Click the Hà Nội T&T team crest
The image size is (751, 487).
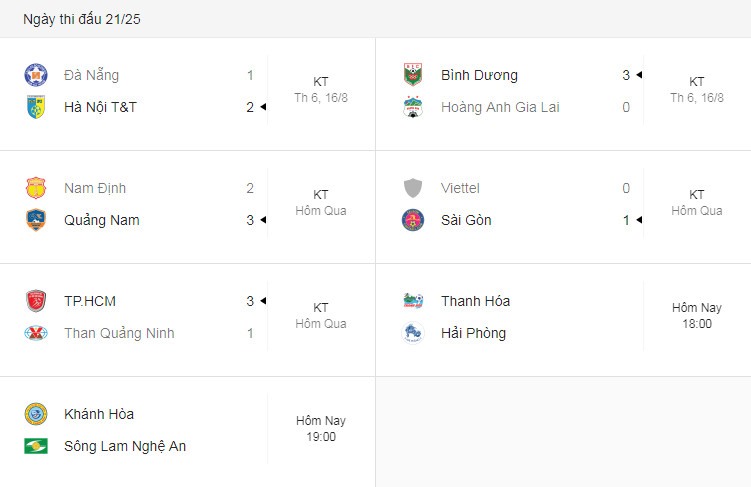(36, 107)
